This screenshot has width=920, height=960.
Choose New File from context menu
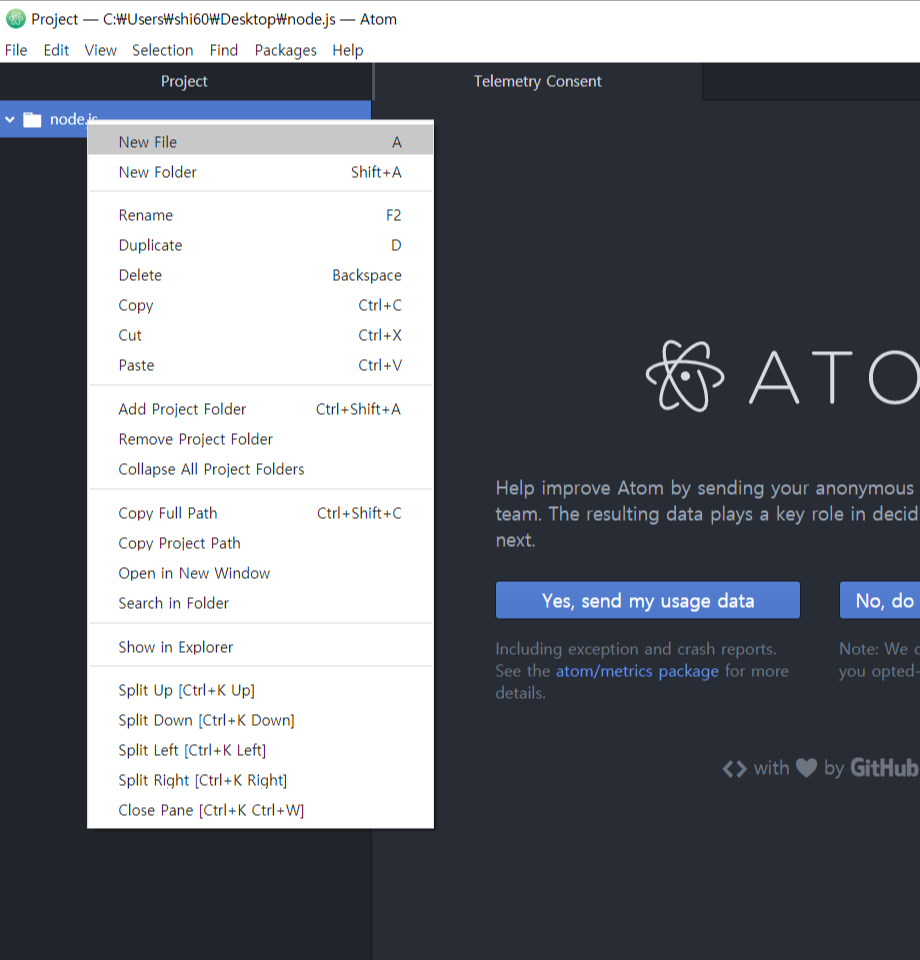[260, 142]
